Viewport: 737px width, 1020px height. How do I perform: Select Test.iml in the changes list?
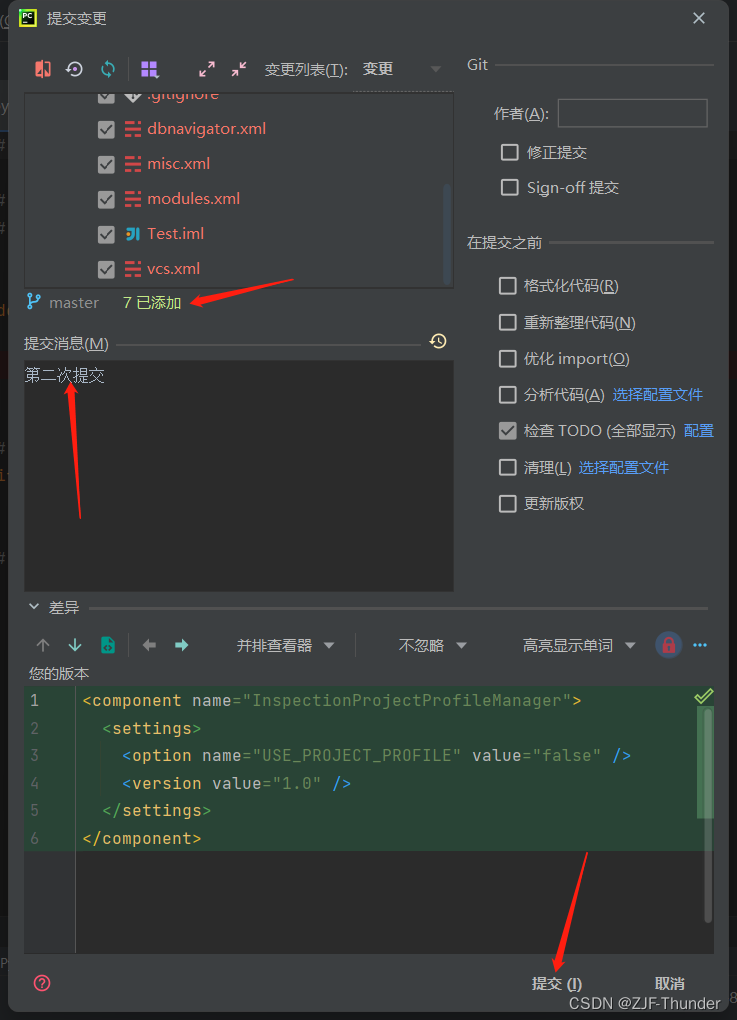point(176,234)
